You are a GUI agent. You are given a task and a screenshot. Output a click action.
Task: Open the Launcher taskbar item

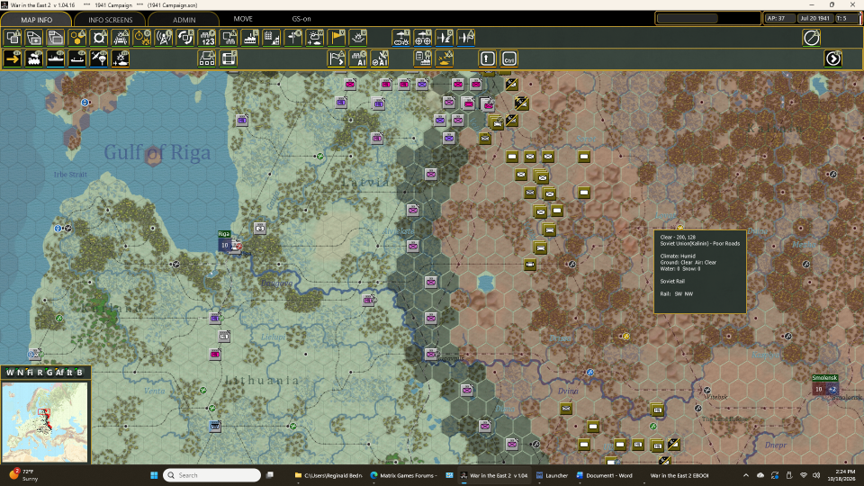[x=552, y=475]
